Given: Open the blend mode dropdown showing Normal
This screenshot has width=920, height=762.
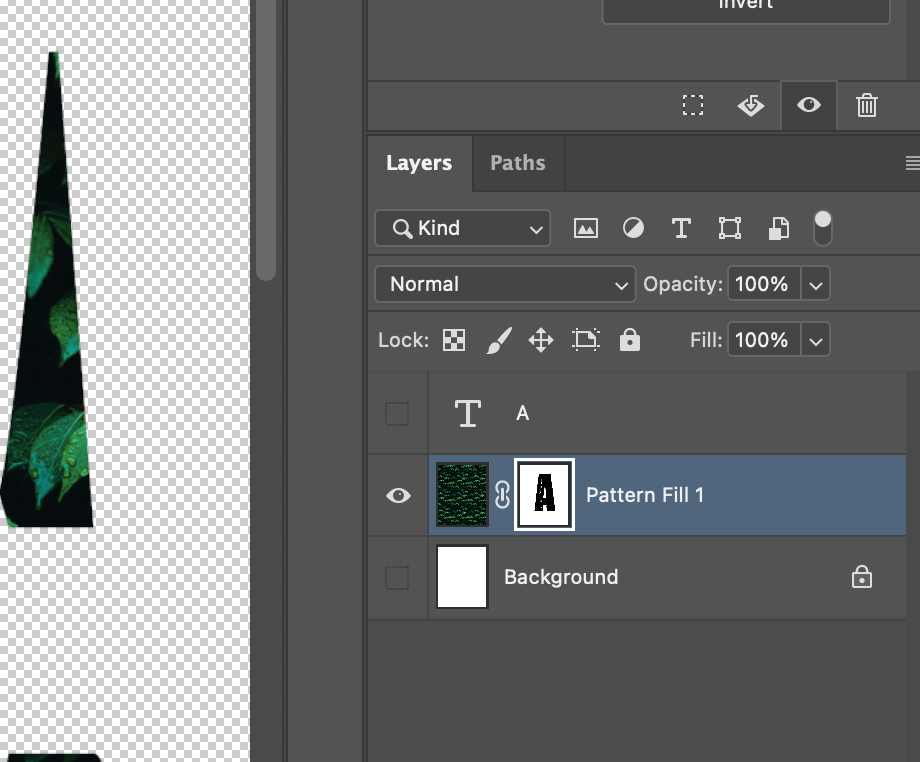Looking at the screenshot, I should click(x=504, y=284).
